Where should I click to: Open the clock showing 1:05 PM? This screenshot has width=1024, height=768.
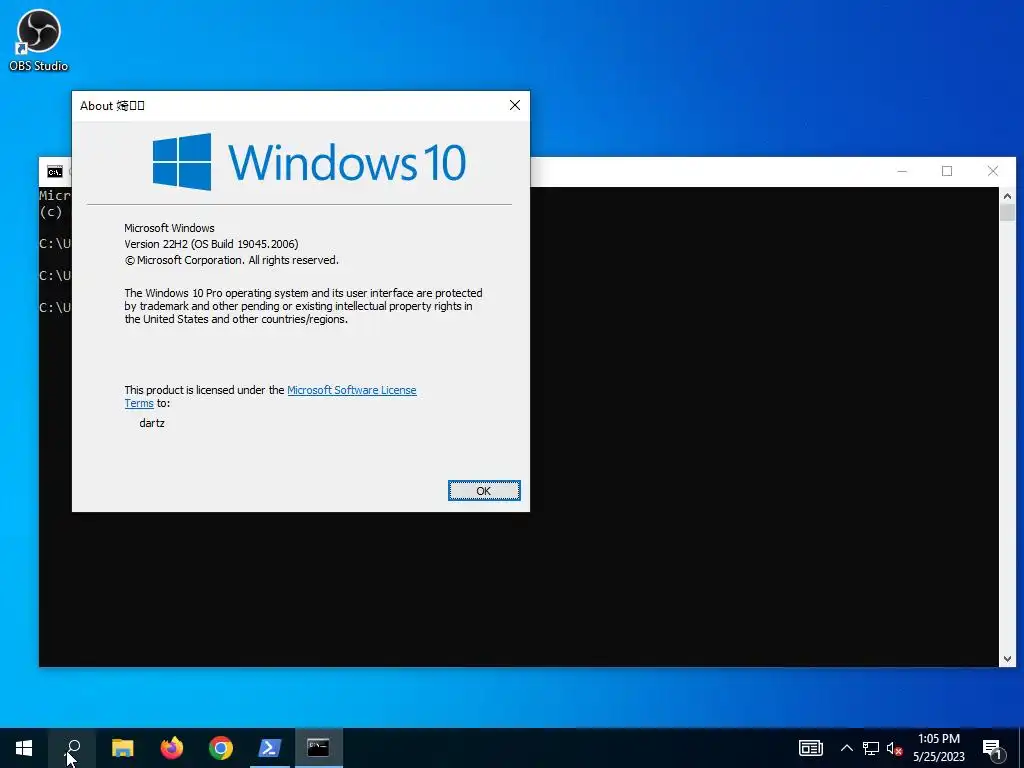tap(938, 748)
